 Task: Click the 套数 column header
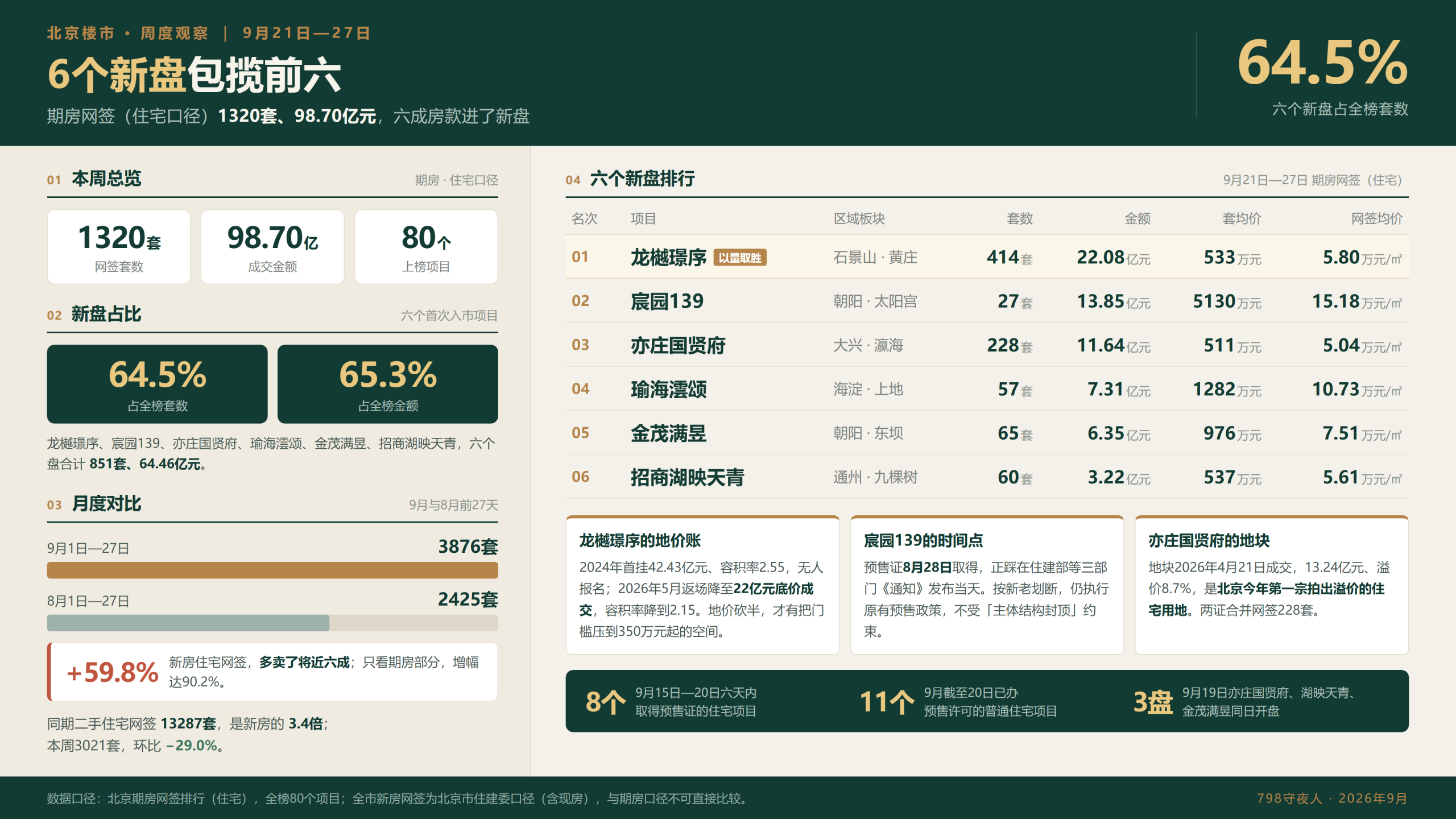pos(1020,218)
